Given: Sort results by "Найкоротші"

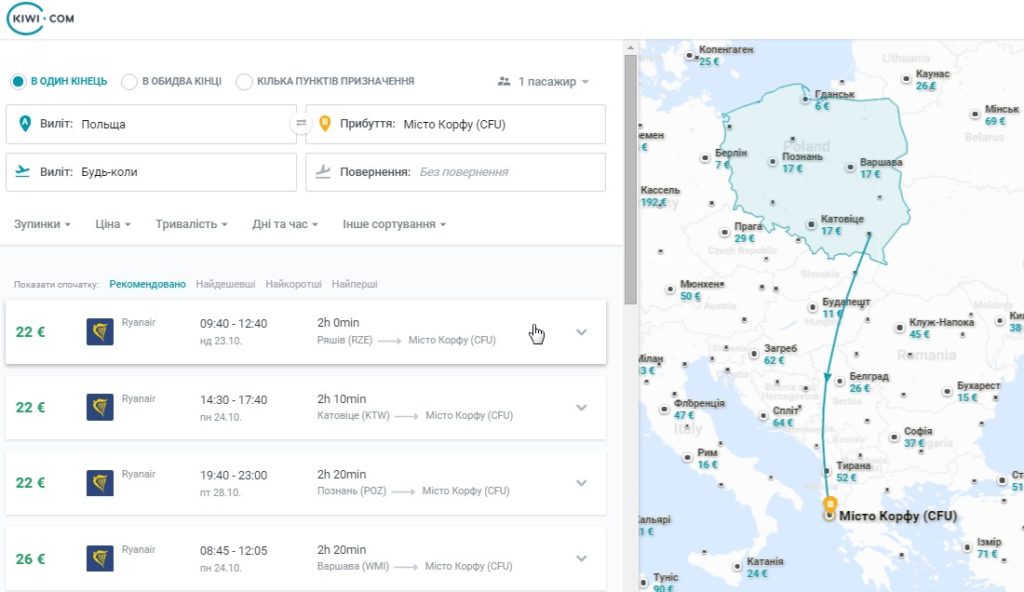Looking at the screenshot, I should 293,284.
